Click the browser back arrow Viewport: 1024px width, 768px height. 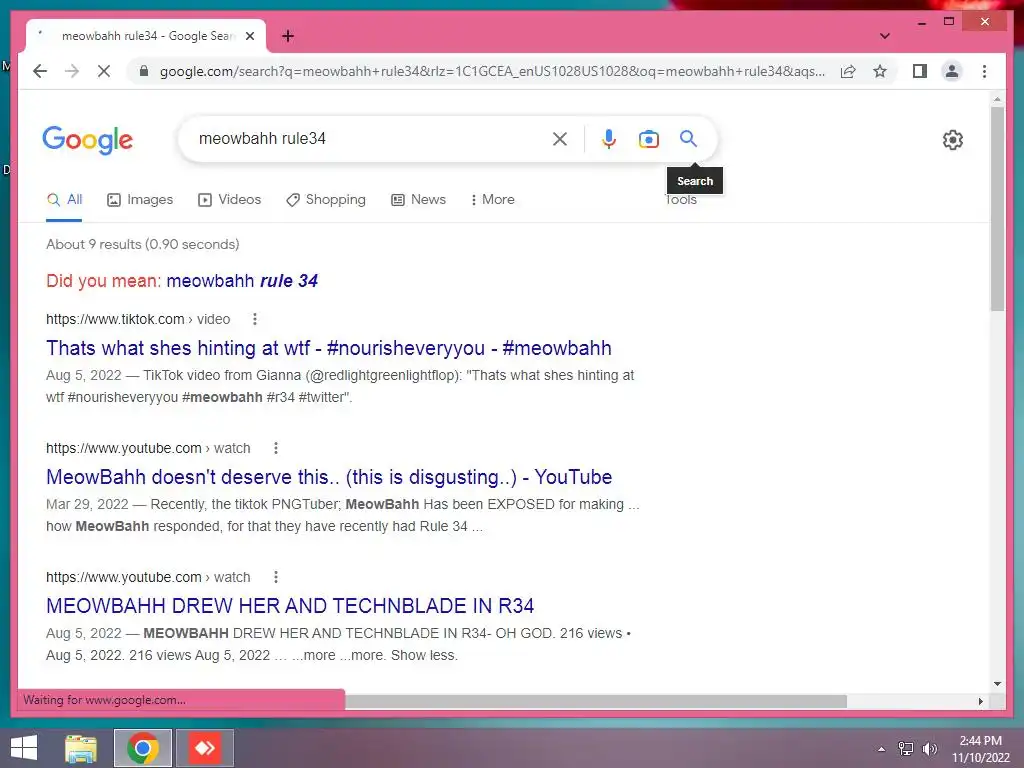[x=40, y=71]
